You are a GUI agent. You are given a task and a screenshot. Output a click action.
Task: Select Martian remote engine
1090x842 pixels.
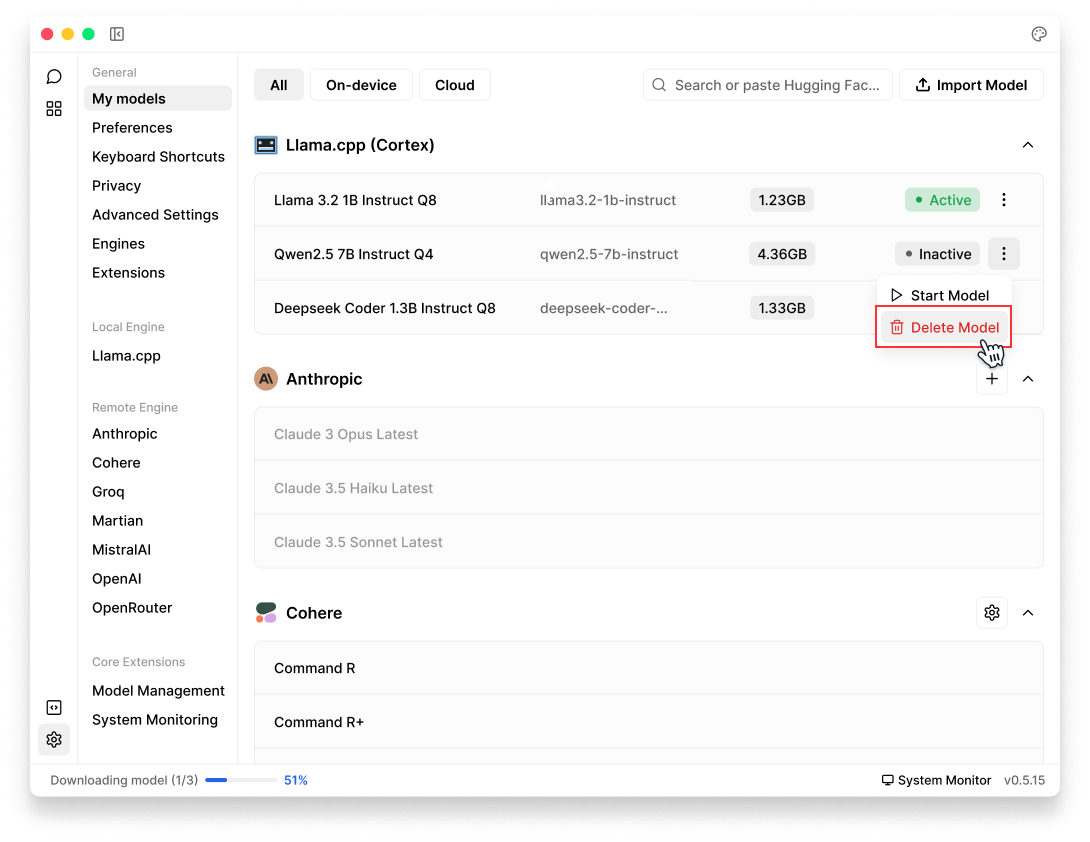pyautogui.click(x=117, y=521)
